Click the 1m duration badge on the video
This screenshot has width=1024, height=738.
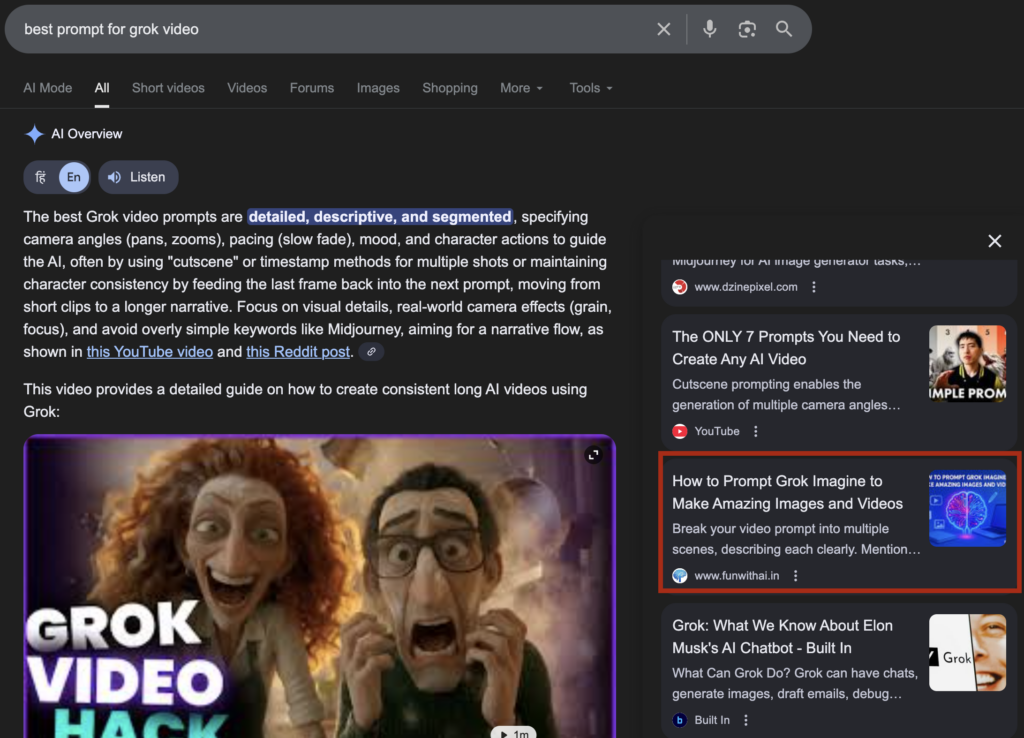pos(512,732)
